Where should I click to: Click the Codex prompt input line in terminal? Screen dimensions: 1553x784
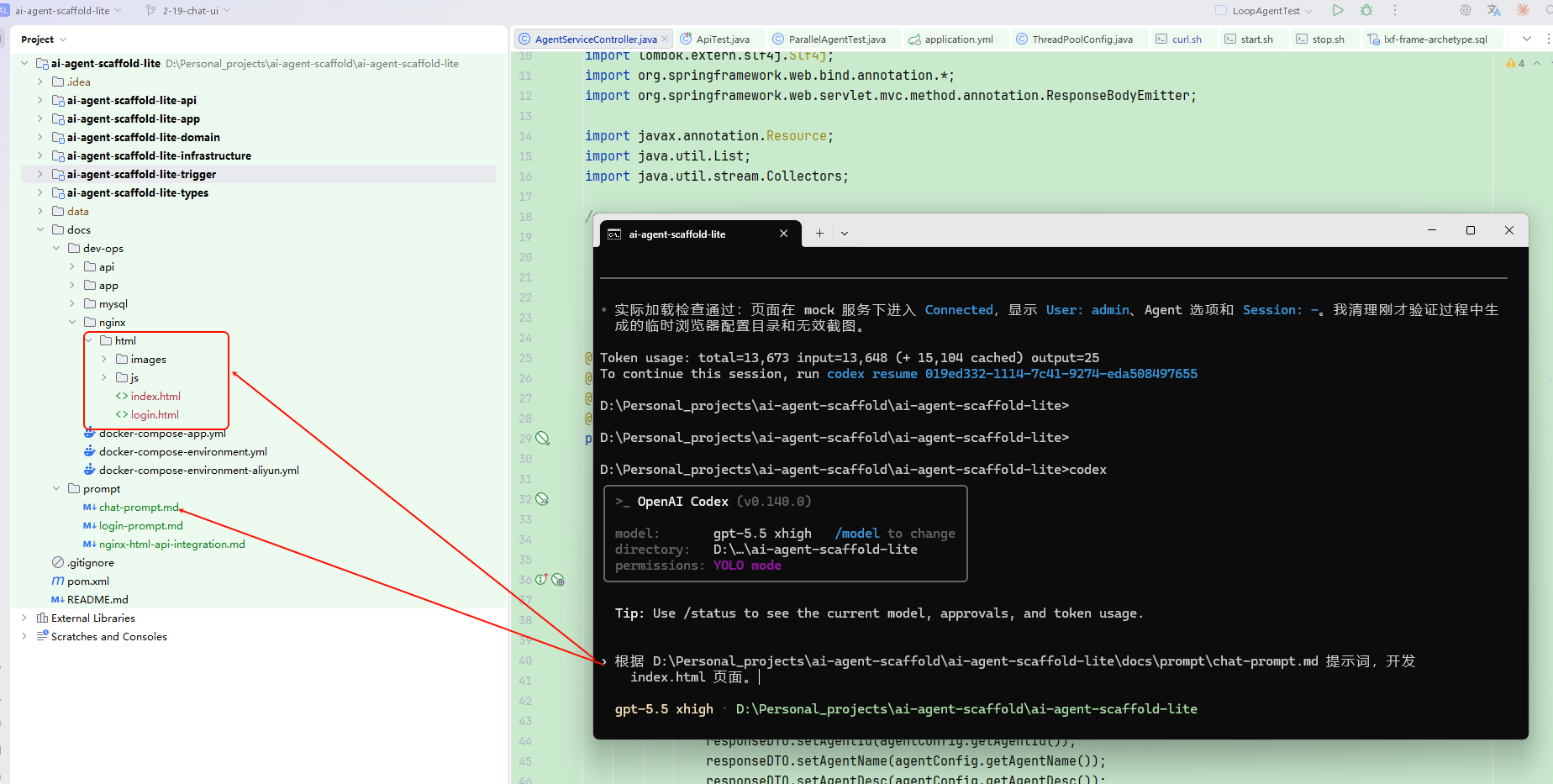pyautogui.click(x=1015, y=669)
